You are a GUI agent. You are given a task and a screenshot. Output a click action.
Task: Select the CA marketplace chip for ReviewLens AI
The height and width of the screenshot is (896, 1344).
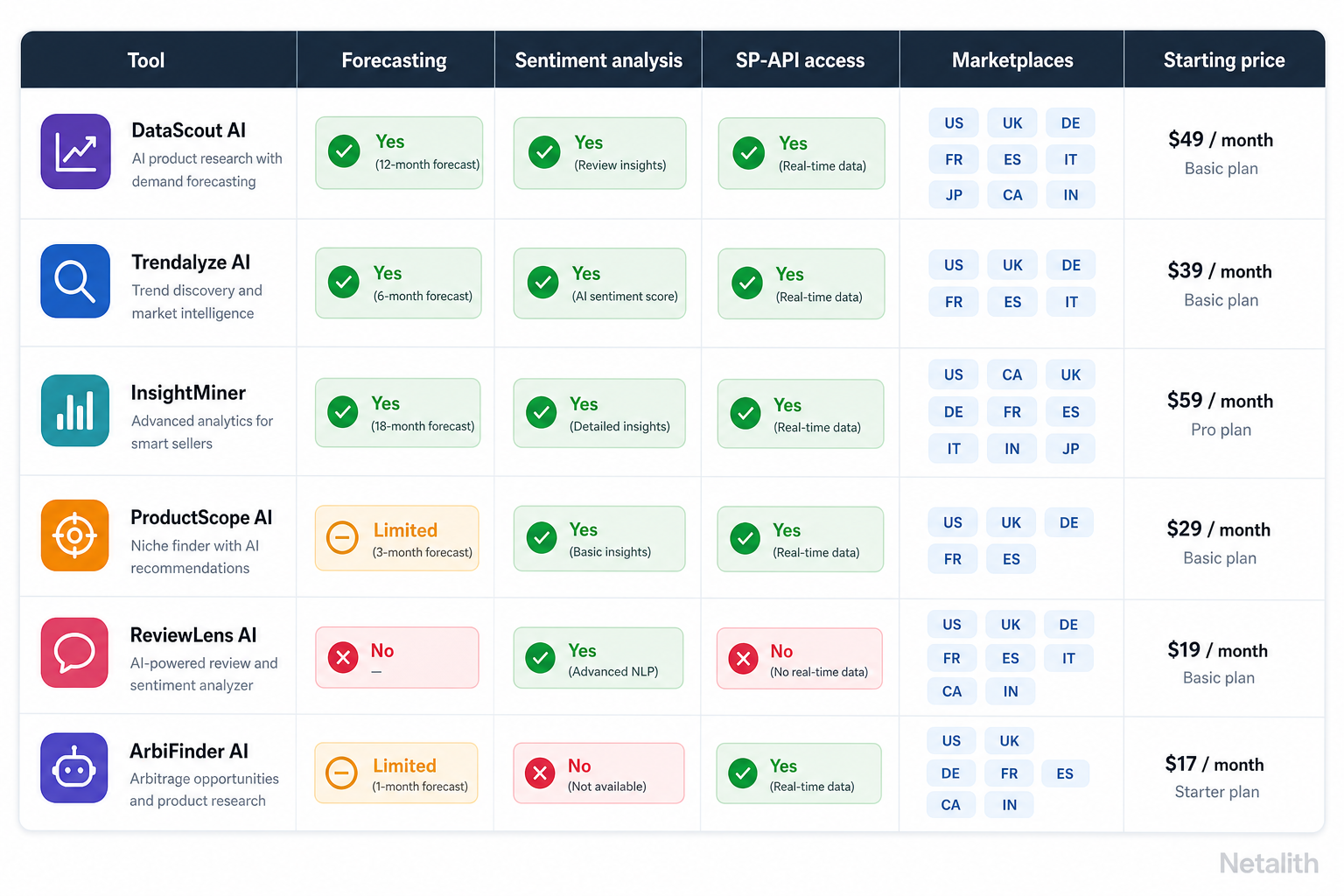(952, 691)
